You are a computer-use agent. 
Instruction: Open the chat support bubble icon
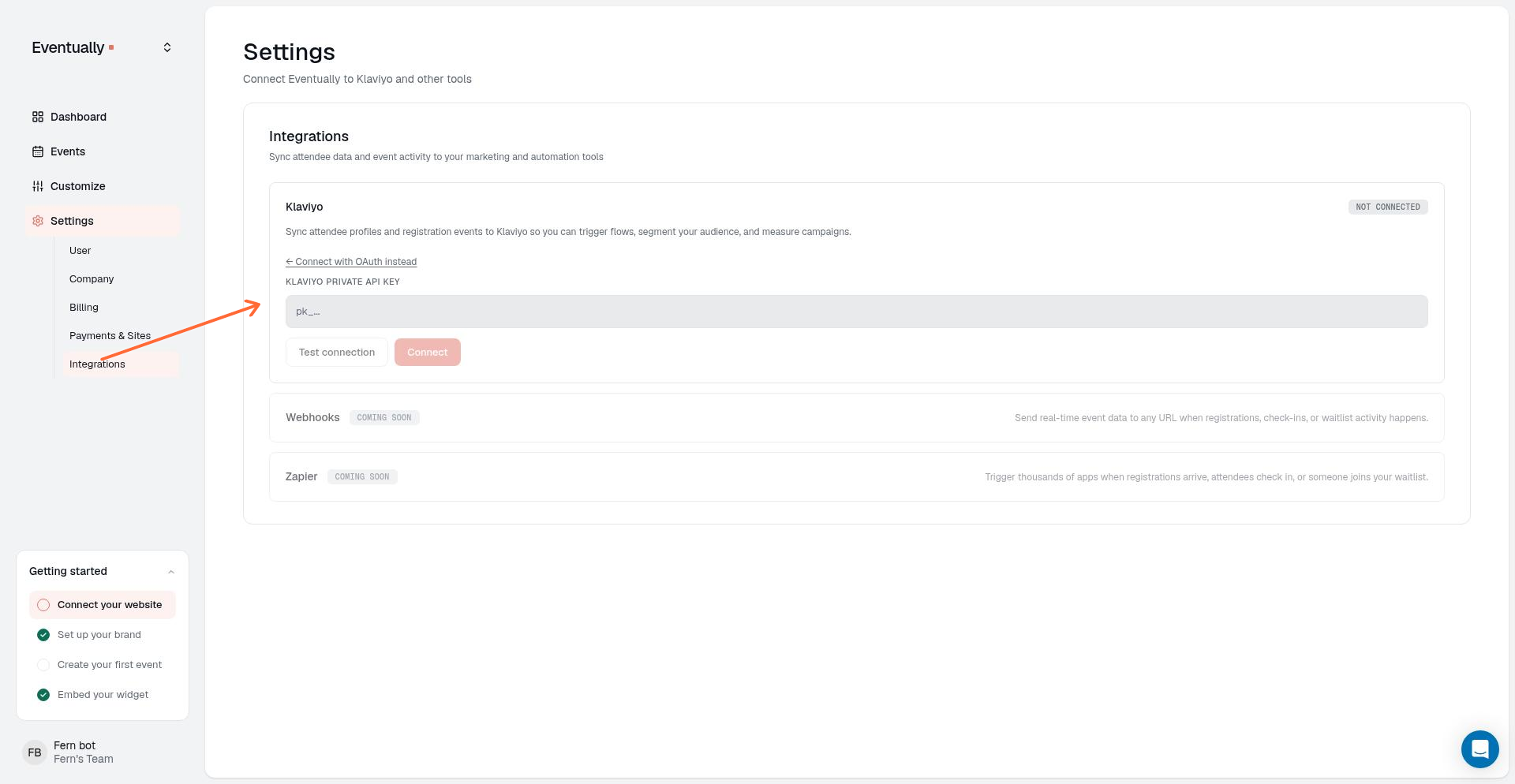coord(1479,749)
